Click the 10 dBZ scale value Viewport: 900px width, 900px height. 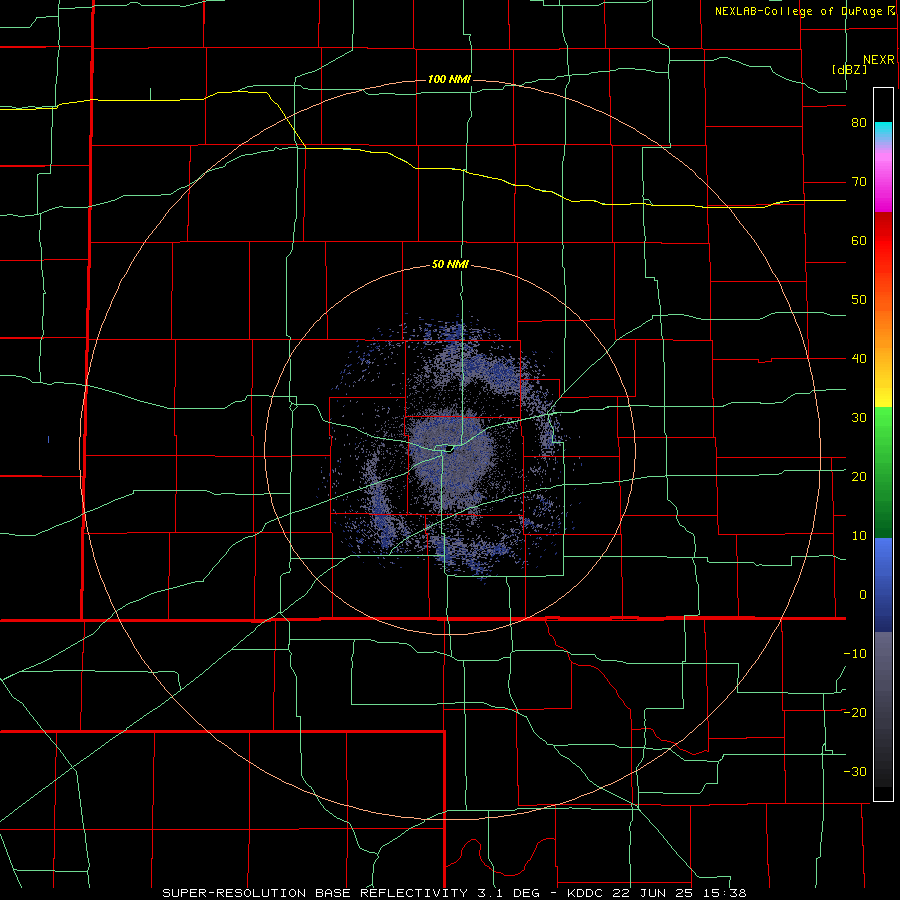point(859,536)
